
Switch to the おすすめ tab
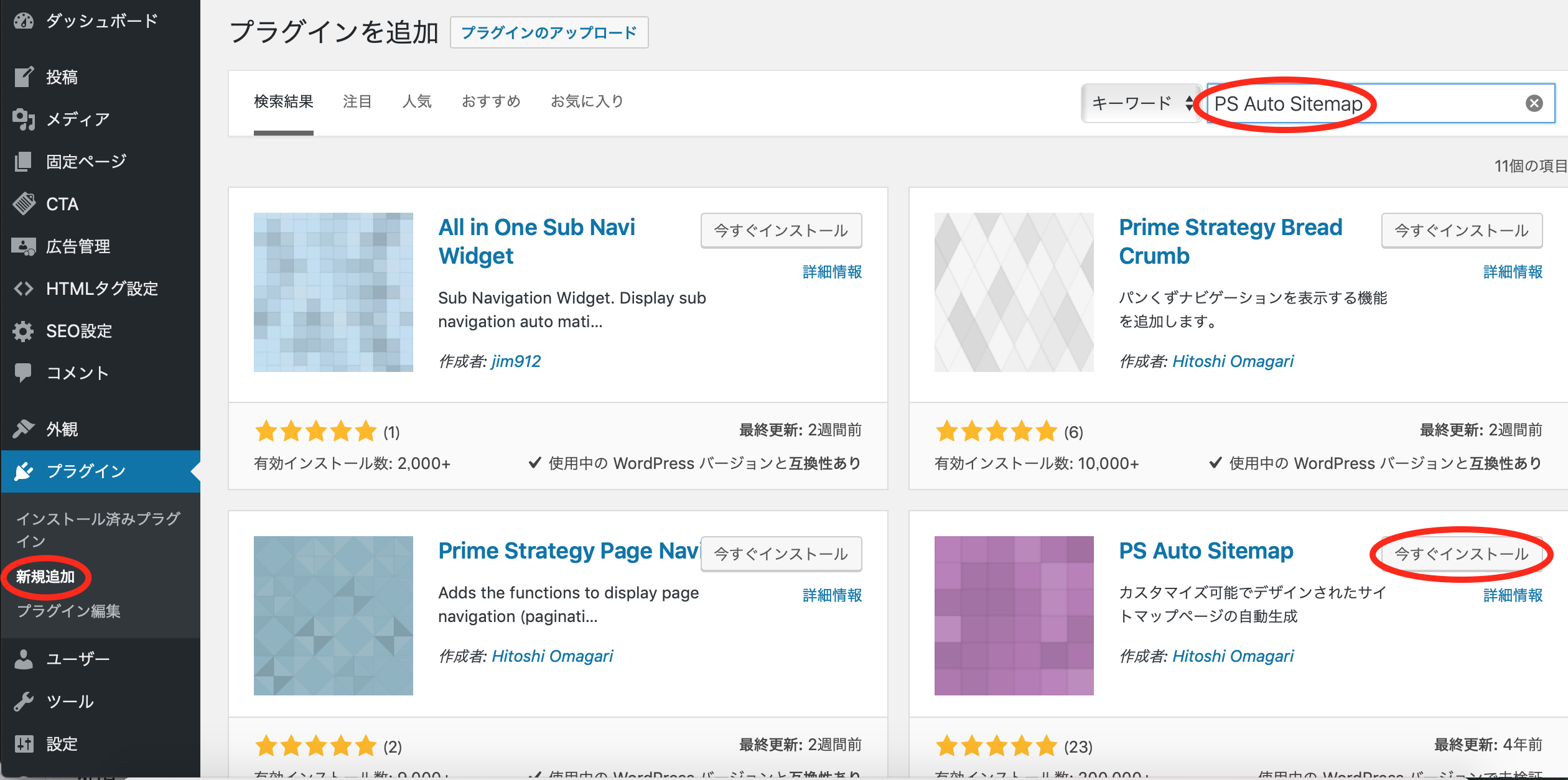click(491, 101)
